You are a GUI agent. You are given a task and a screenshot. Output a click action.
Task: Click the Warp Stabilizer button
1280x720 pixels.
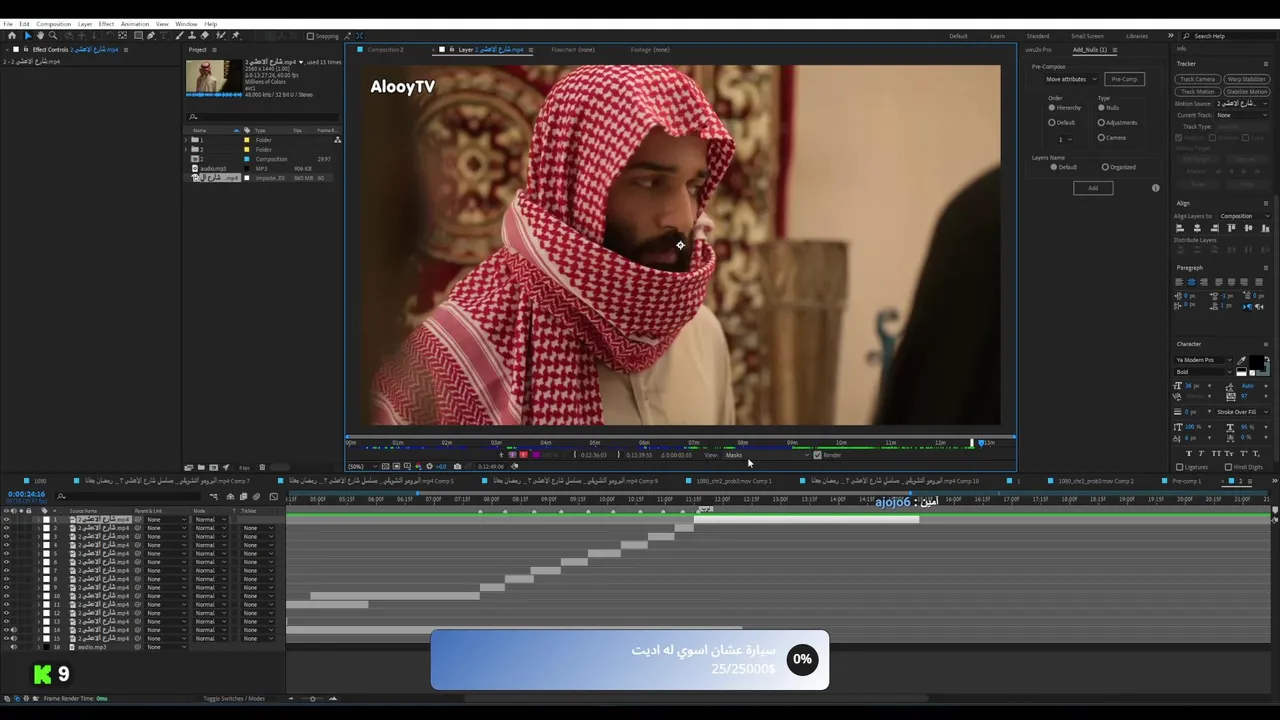pos(1246,79)
